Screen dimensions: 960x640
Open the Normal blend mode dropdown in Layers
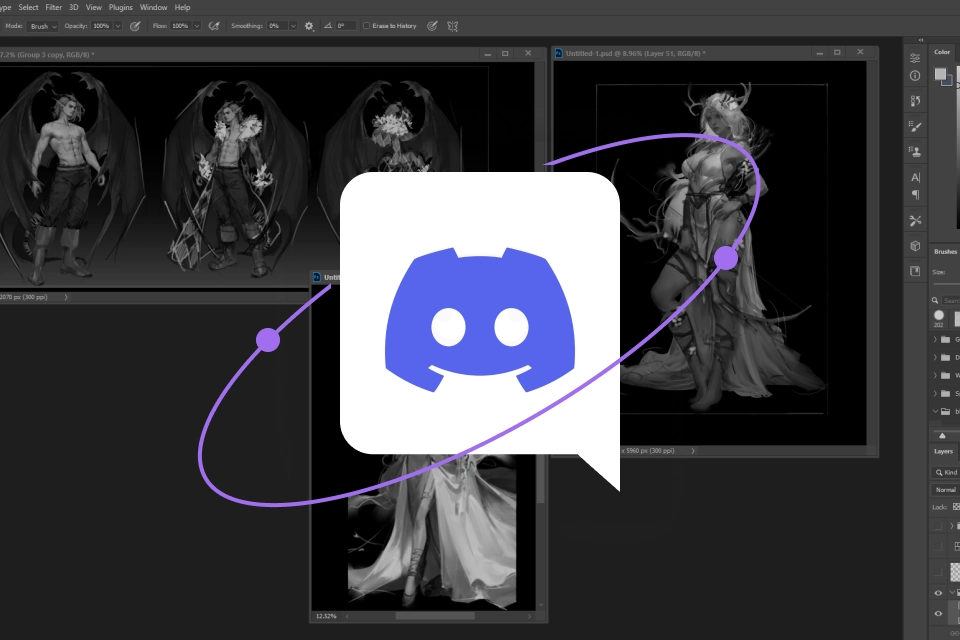945,490
